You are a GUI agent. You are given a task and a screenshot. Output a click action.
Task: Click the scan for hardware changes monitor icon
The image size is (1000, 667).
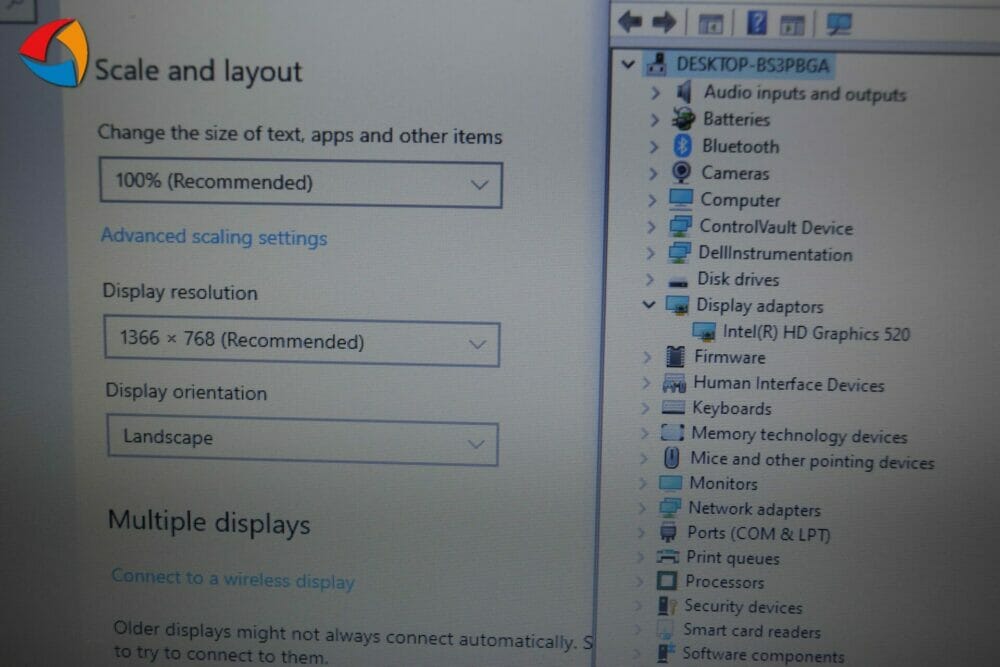(x=839, y=25)
